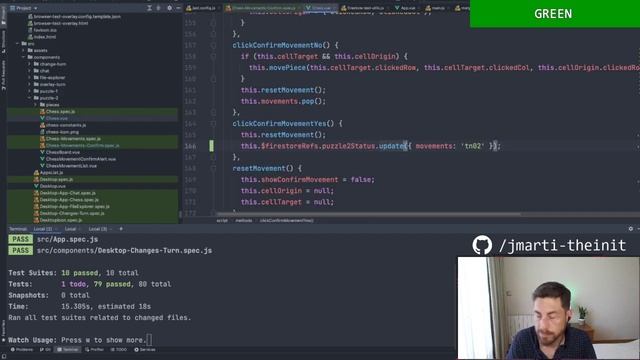Open the Profiler tool window

tap(94, 350)
